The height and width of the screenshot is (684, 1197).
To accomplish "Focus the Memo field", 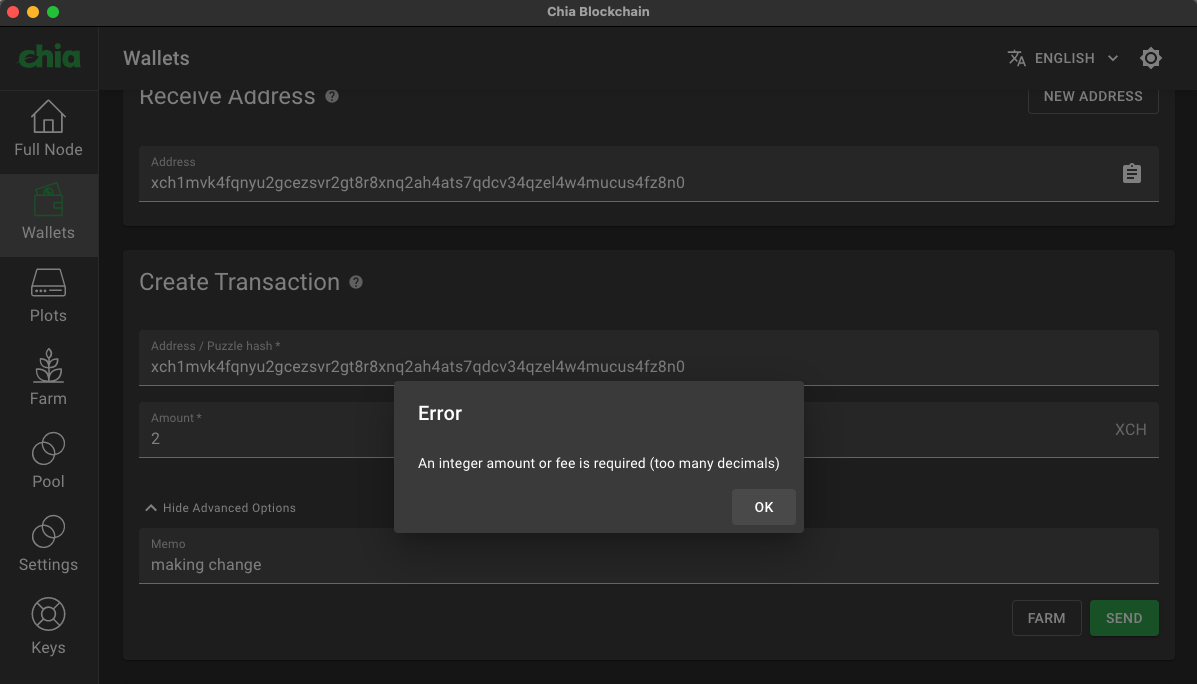I will point(649,556).
